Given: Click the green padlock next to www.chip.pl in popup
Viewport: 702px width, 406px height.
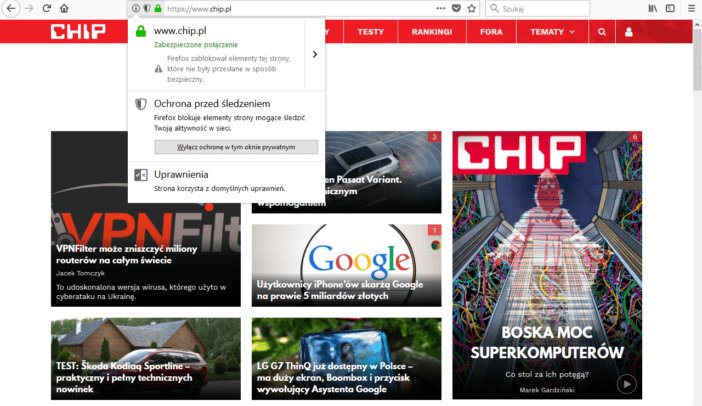Looking at the screenshot, I should pos(141,31).
